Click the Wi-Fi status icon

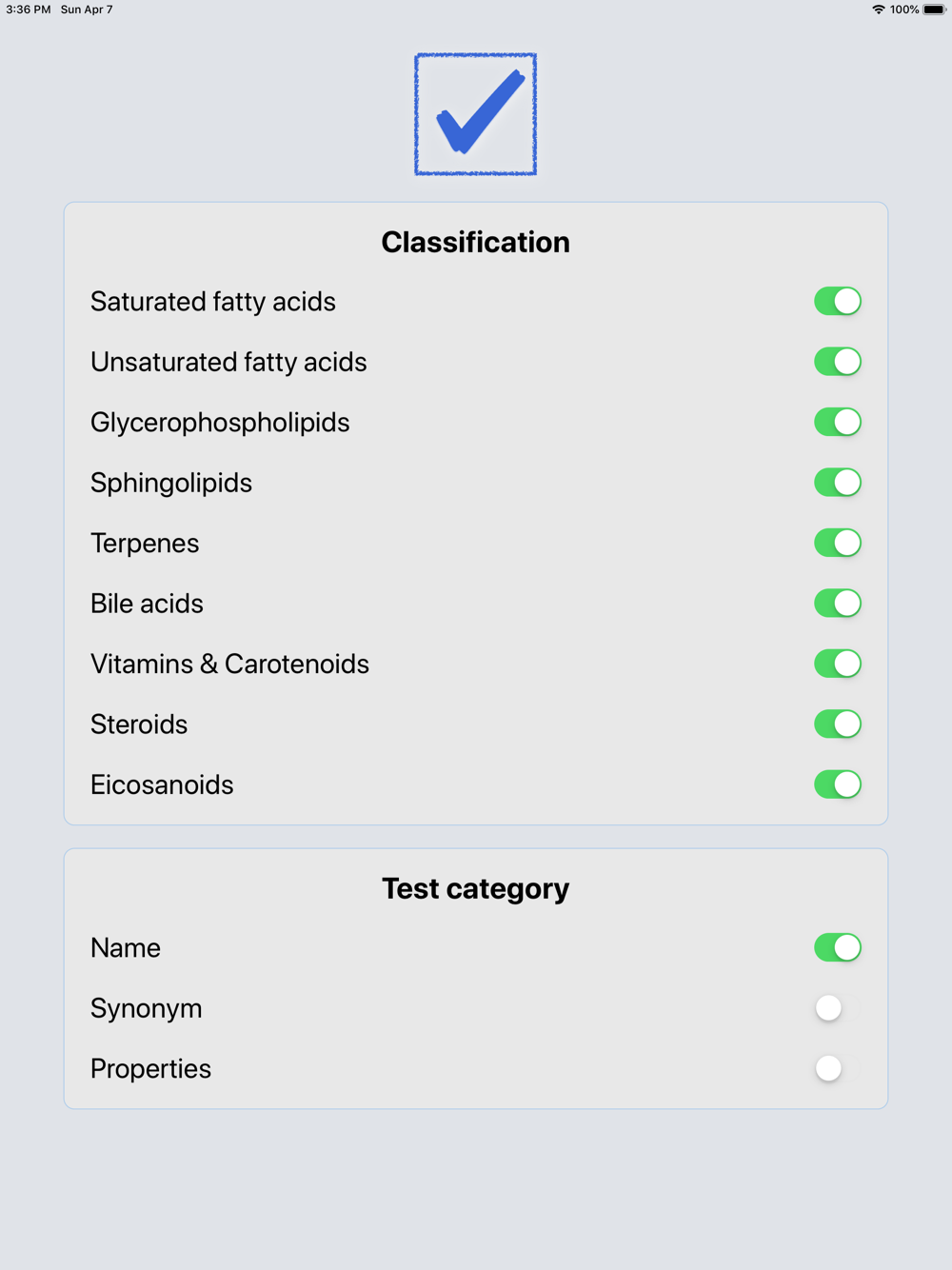click(x=878, y=10)
